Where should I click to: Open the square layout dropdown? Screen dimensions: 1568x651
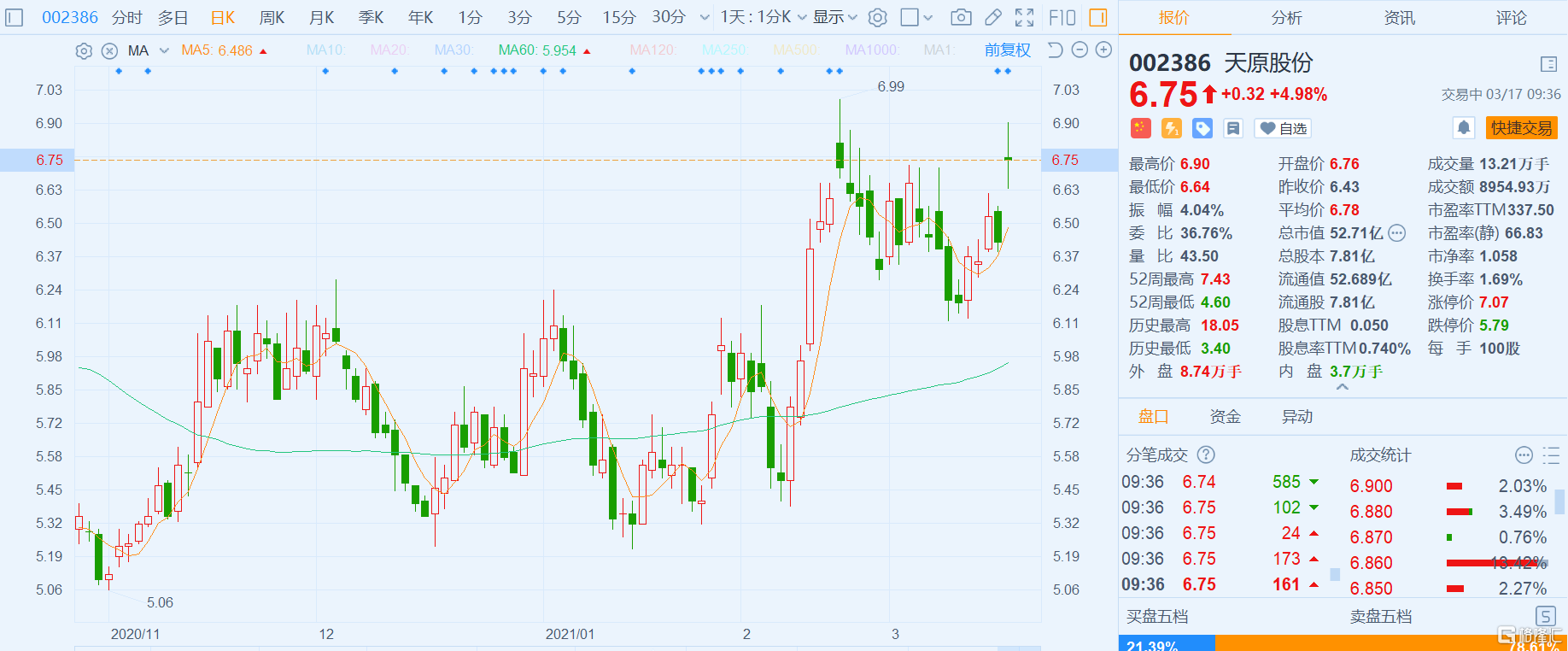[917, 17]
